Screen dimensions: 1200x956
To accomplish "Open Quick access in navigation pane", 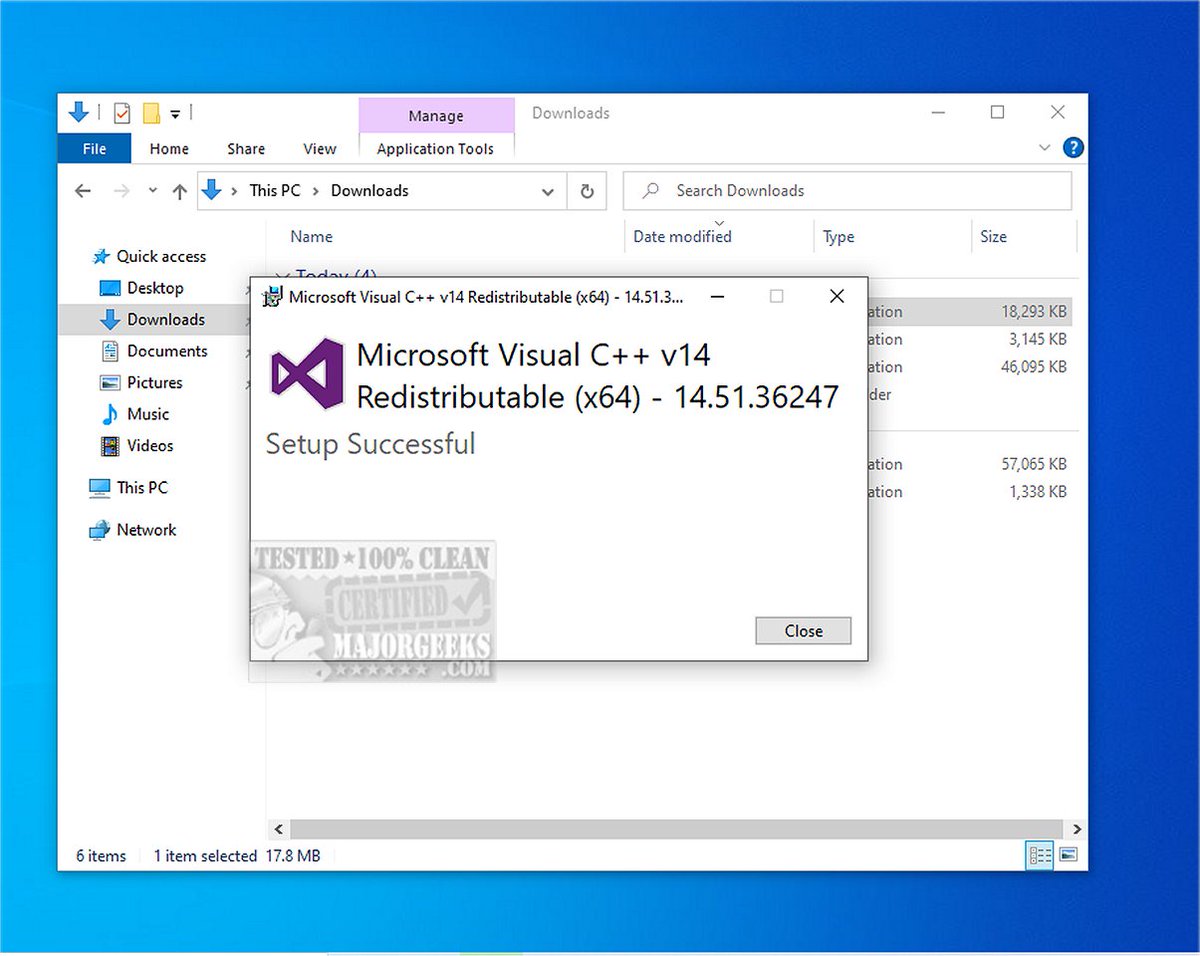I will coord(149,256).
